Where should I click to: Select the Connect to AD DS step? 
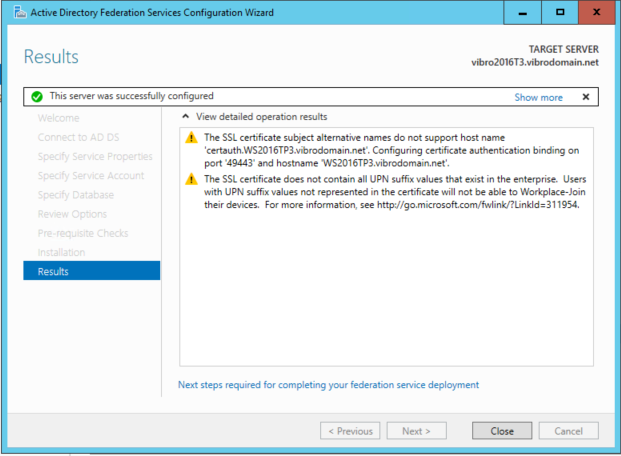(x=78, y=137)
